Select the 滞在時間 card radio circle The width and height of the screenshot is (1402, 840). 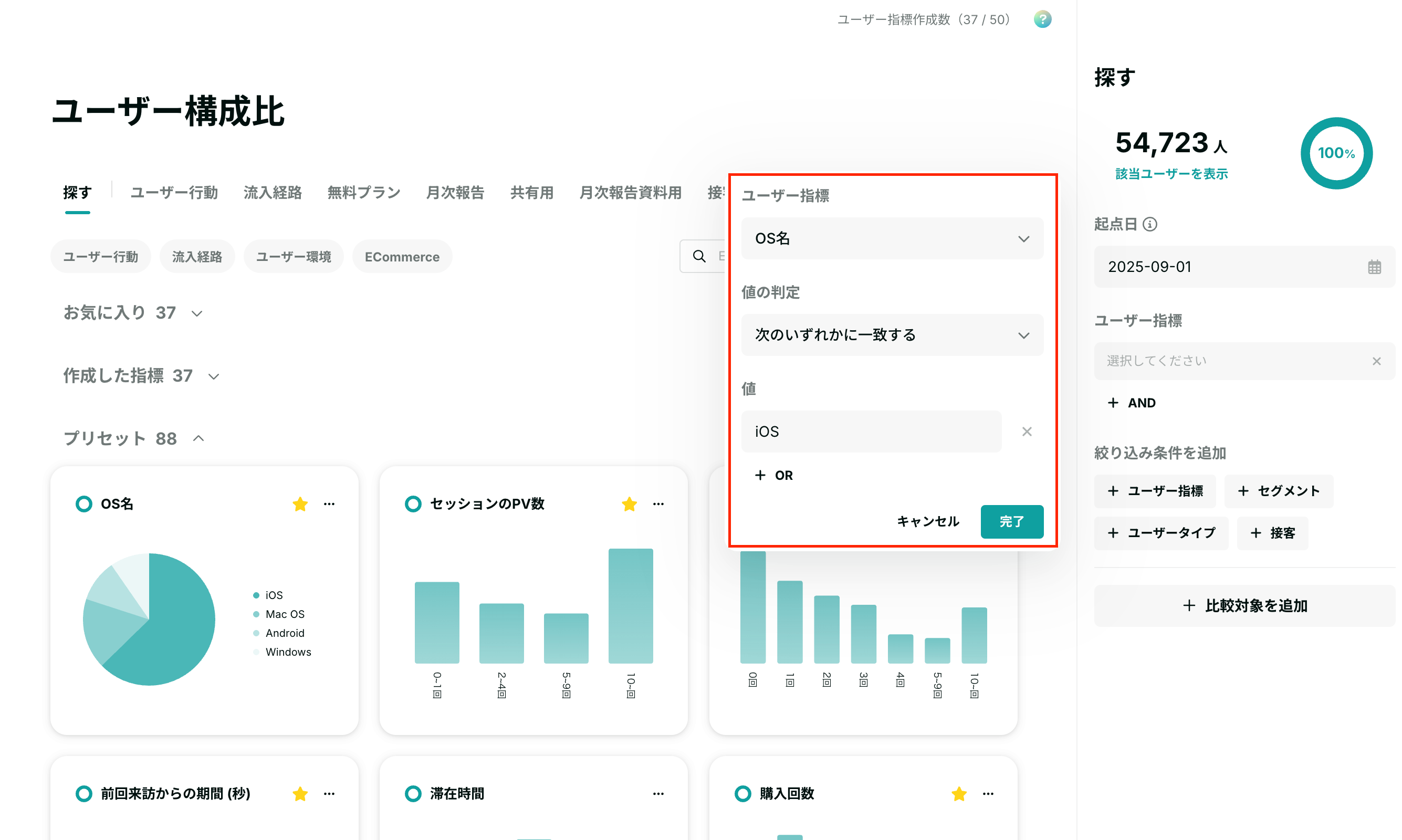click(413, 794)
